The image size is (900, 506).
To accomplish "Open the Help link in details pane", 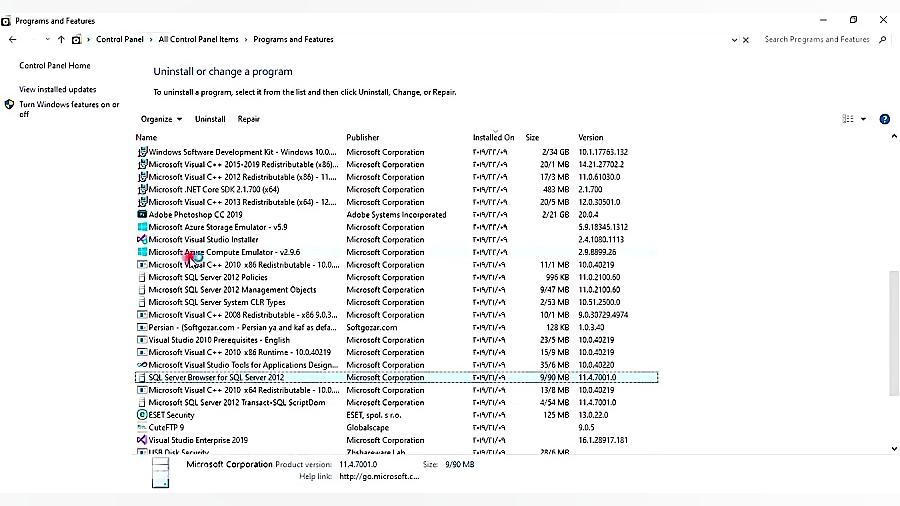I will pos(379,477).
